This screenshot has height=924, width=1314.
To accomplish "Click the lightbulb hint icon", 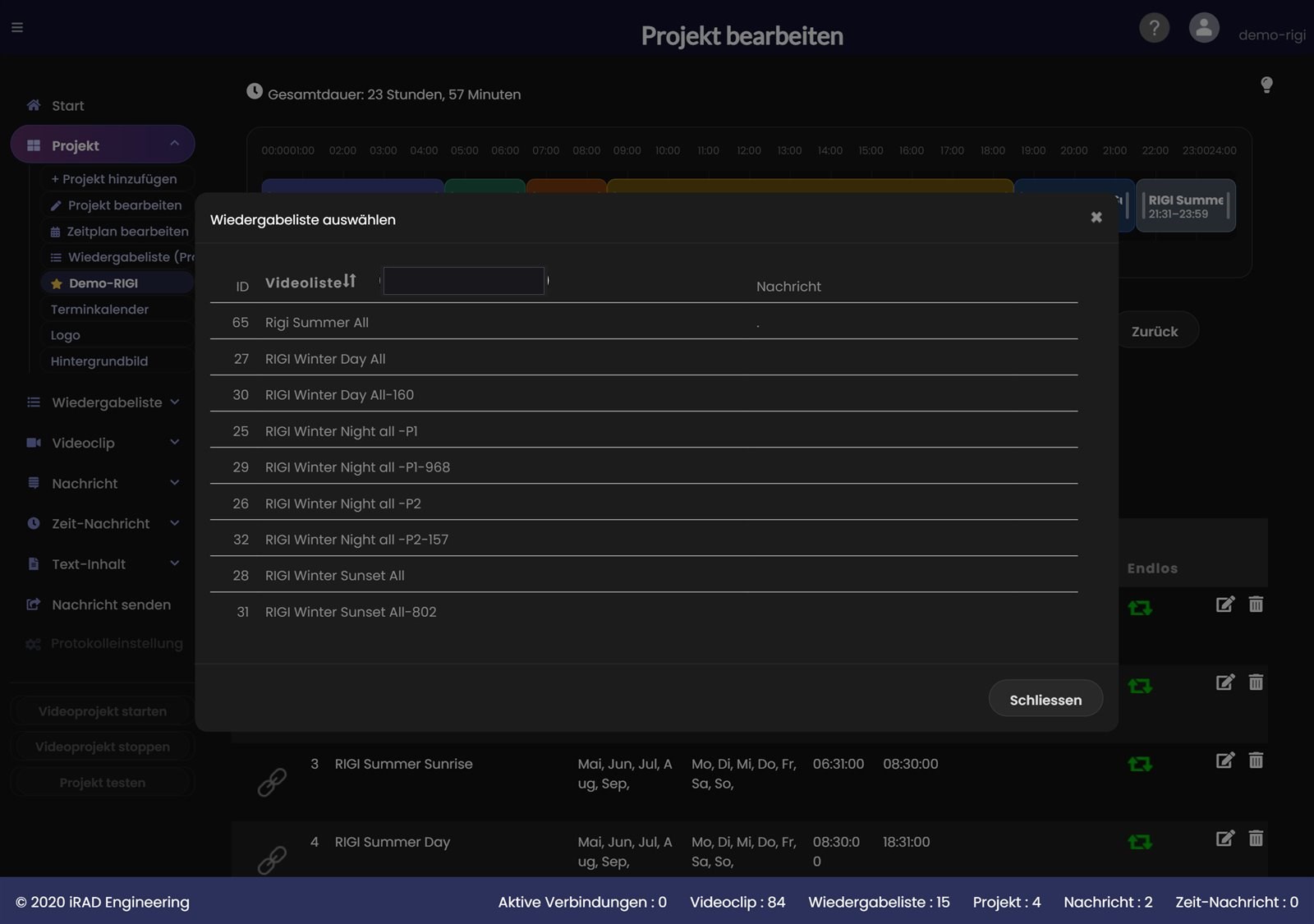I will 1266,85.
